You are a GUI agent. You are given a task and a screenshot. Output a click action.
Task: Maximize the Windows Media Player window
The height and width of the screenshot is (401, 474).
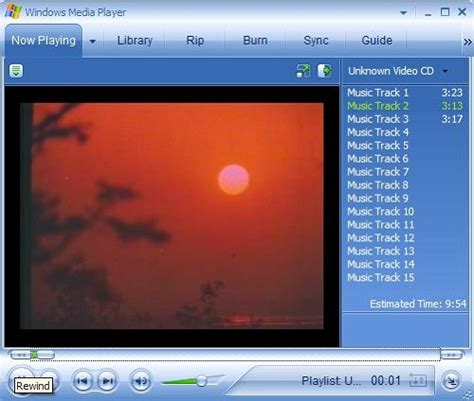pyautogui.click(x=445, y=12)
